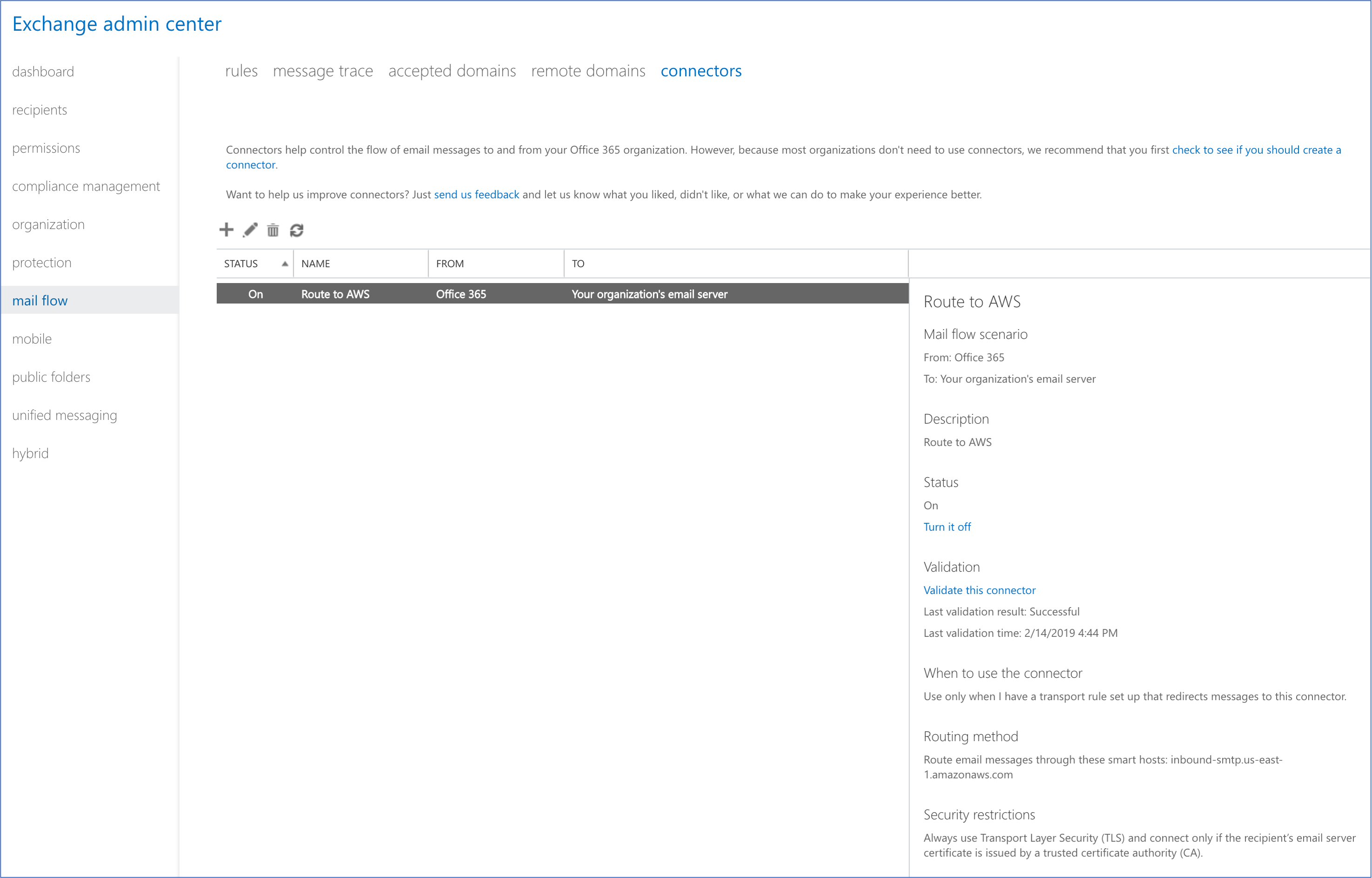Navigate to hybrid section
The height and width of the screenshot is (878, 1372).
tap(30, 454)
